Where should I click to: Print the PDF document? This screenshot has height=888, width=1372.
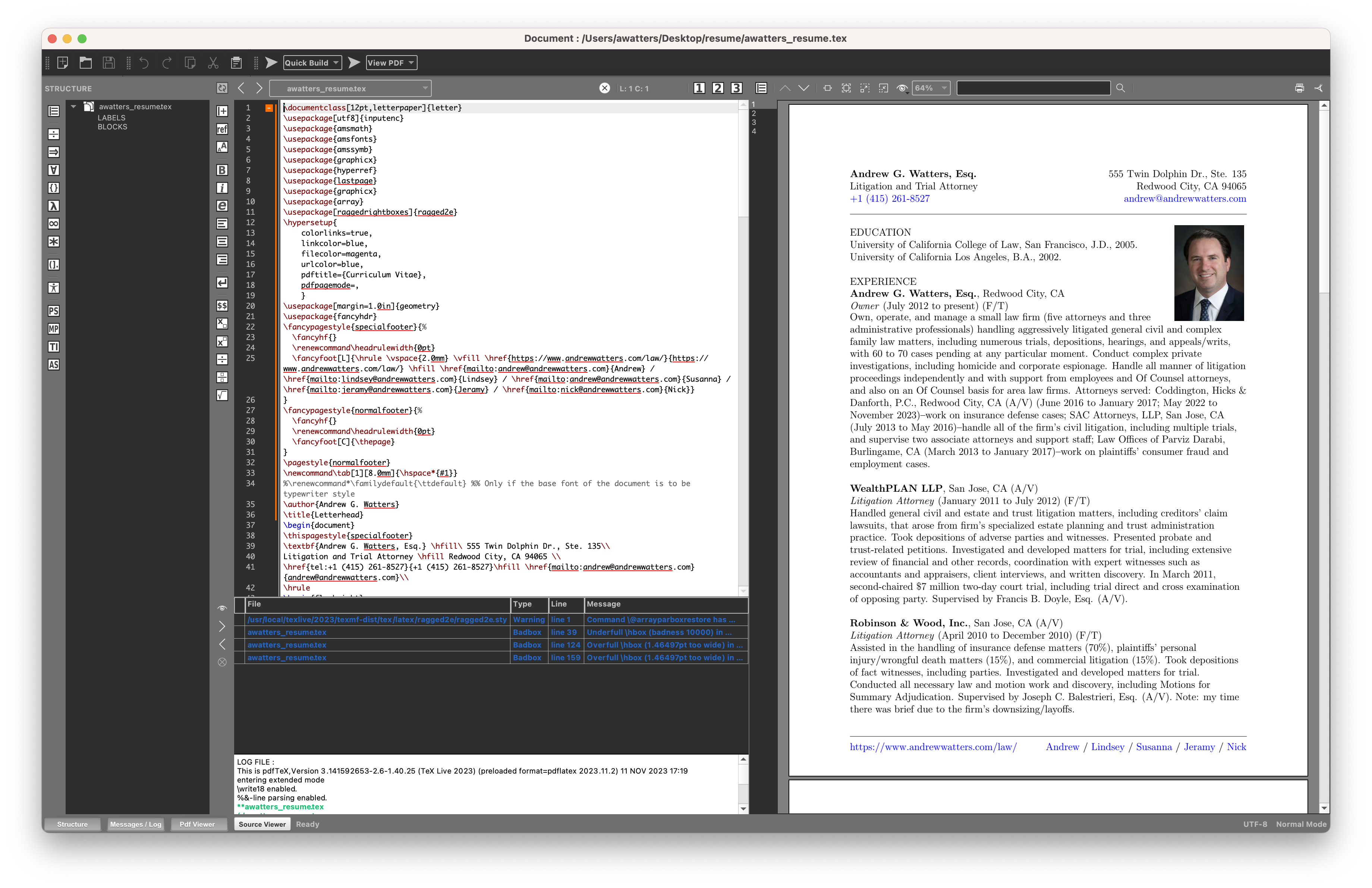coord(1299,88)
